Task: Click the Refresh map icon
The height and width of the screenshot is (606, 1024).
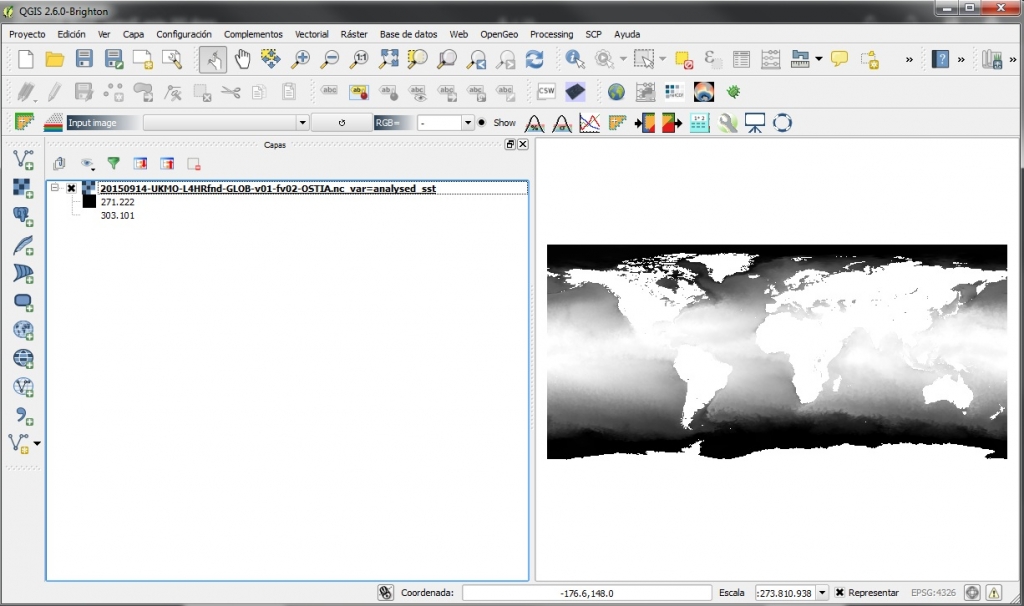Action: click(x=535, y=59)
